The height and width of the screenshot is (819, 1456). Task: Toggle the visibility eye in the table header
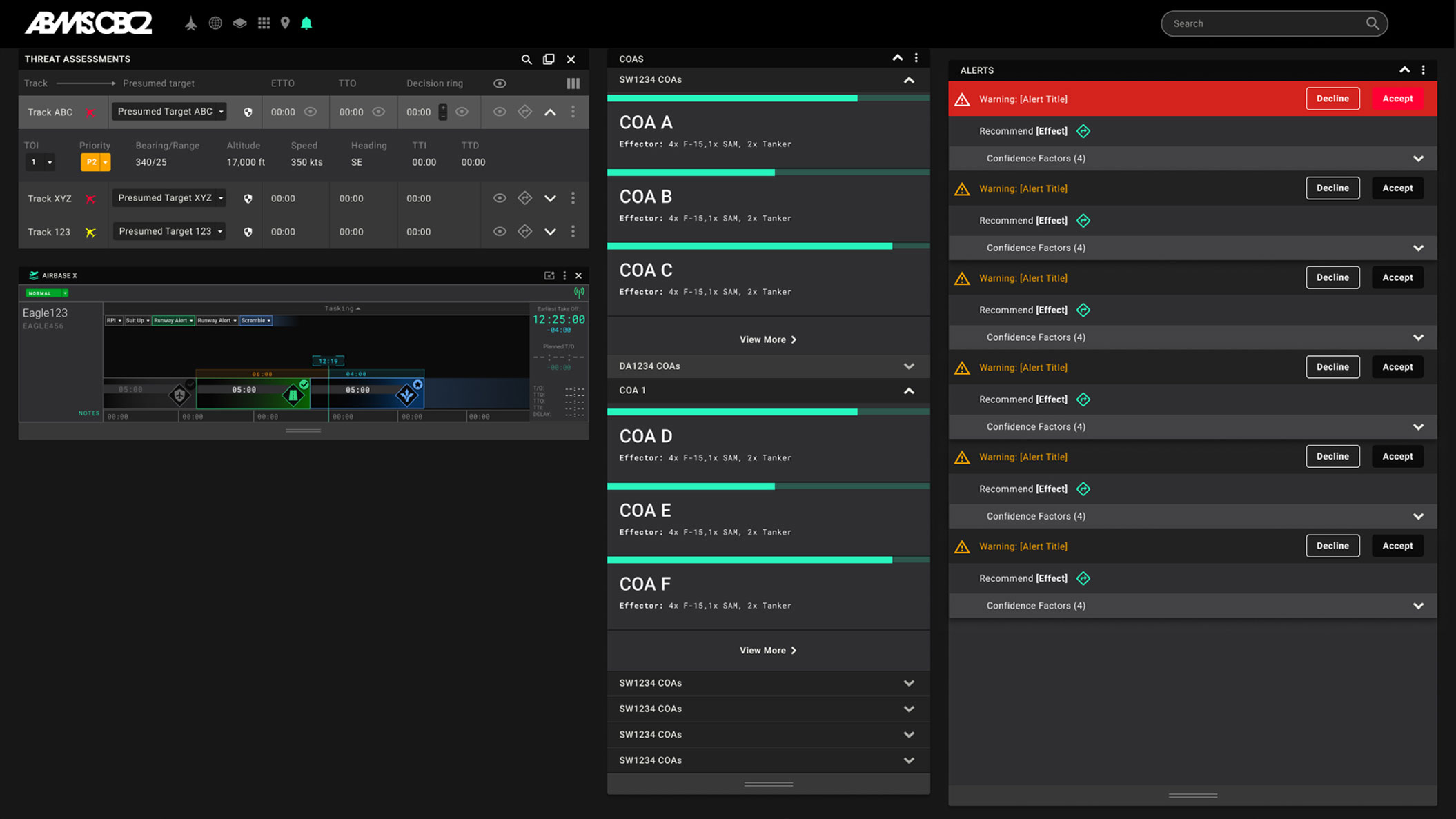[500, 83]
